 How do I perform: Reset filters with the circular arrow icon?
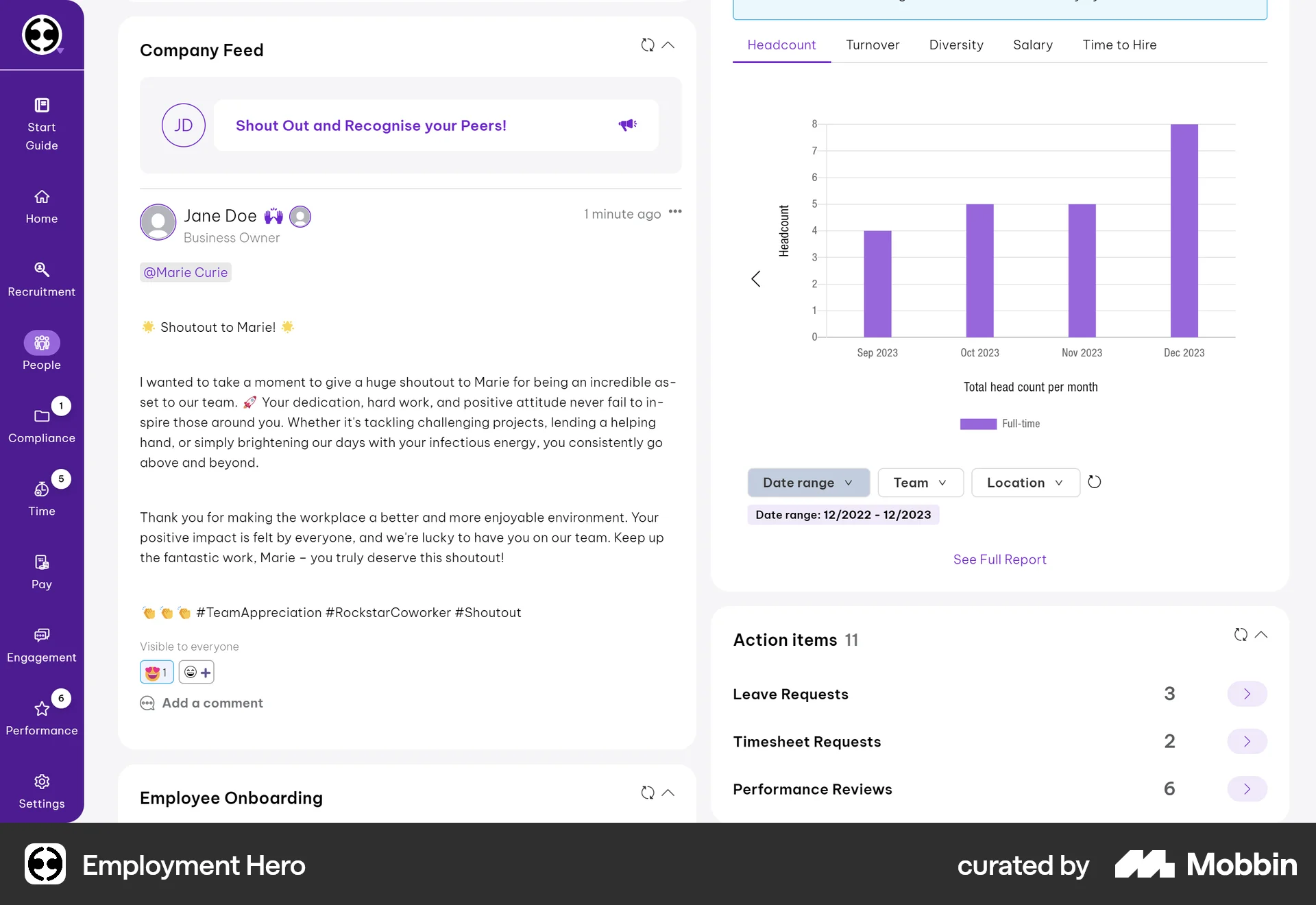click(1094, 482)
